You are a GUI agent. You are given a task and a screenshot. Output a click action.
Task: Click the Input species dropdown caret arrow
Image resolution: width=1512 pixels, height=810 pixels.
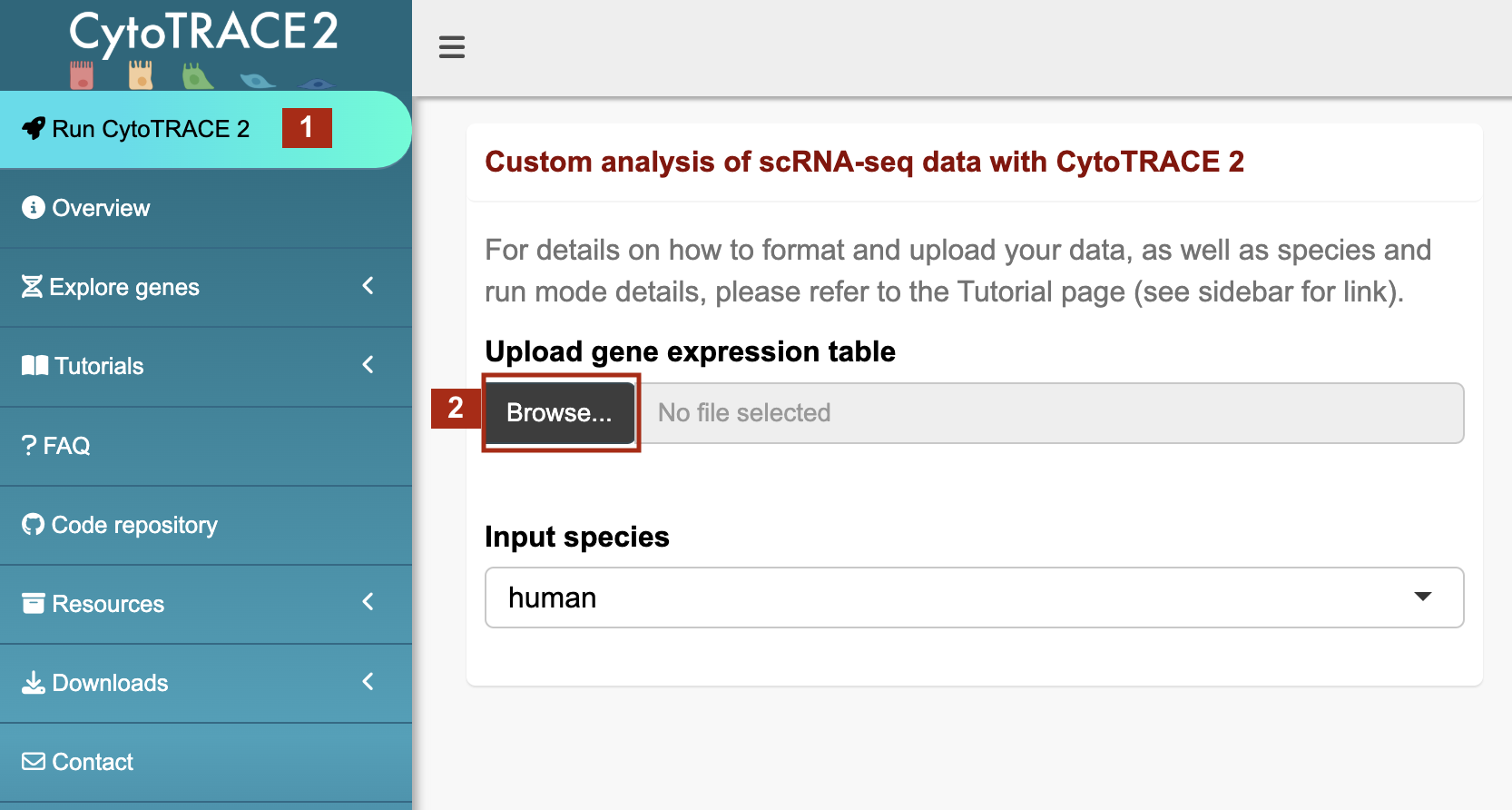click(1423, 597)
